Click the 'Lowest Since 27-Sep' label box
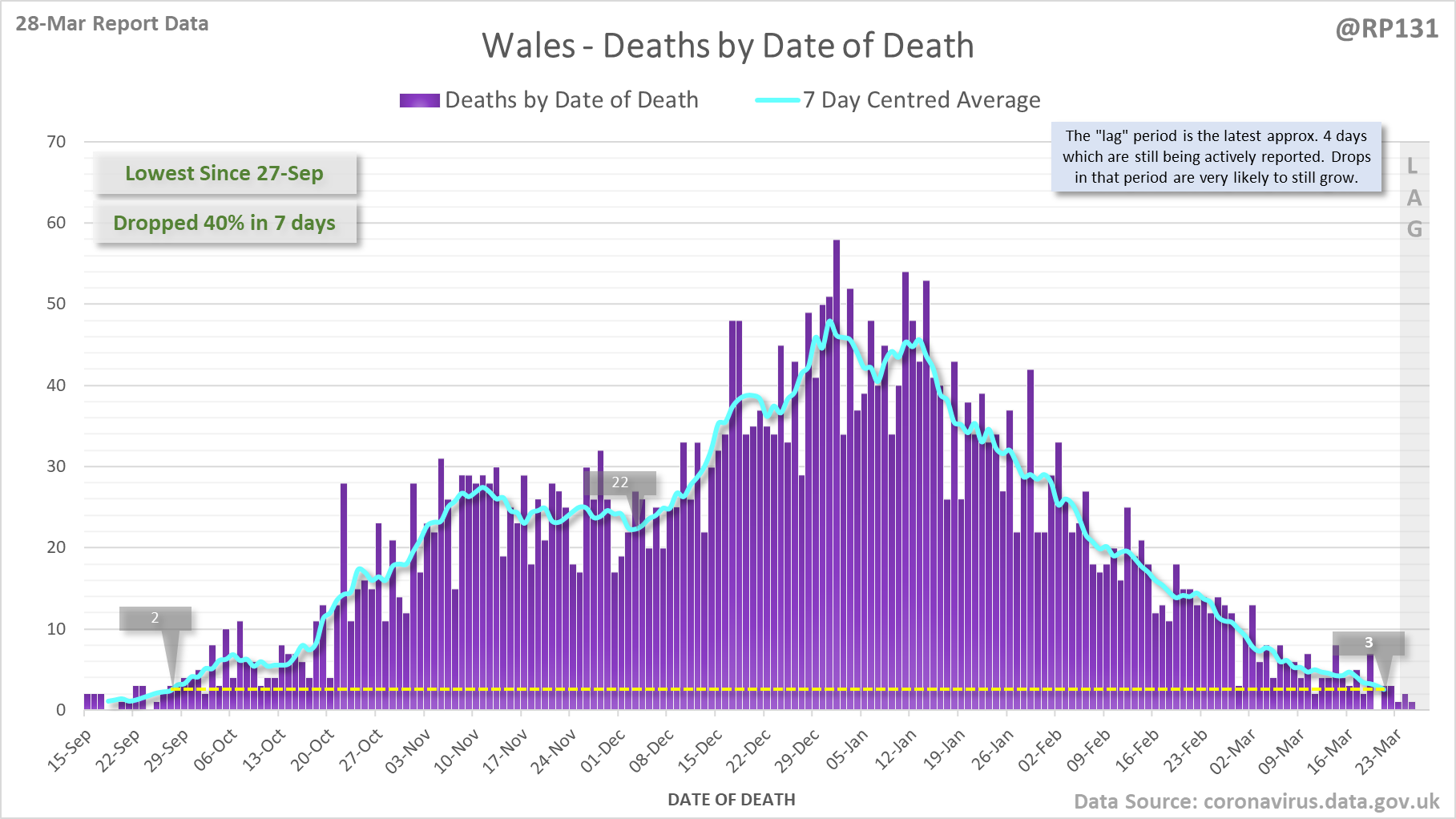The image size is (1456, 819). 224,173
